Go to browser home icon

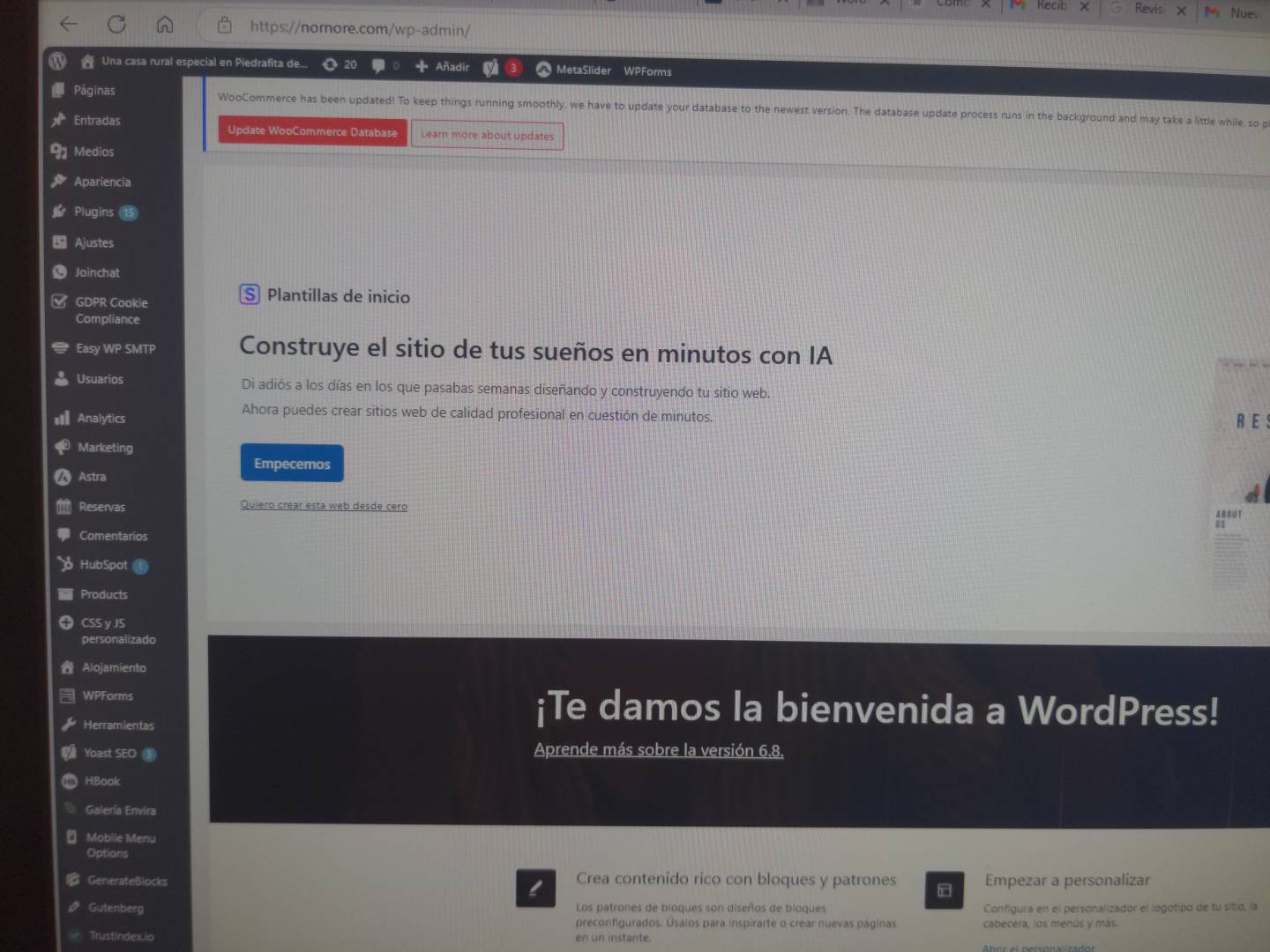tap(165, 25)
